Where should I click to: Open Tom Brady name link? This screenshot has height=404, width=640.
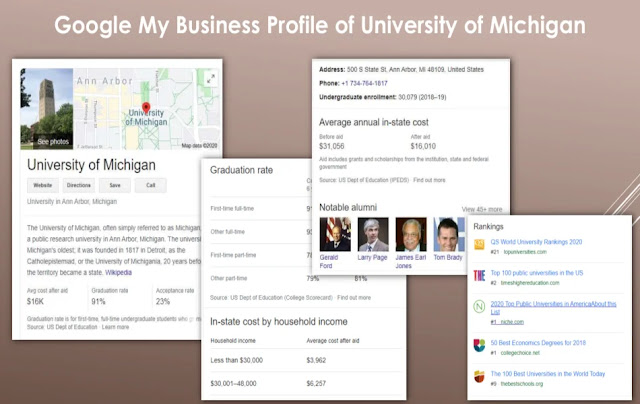448,257
